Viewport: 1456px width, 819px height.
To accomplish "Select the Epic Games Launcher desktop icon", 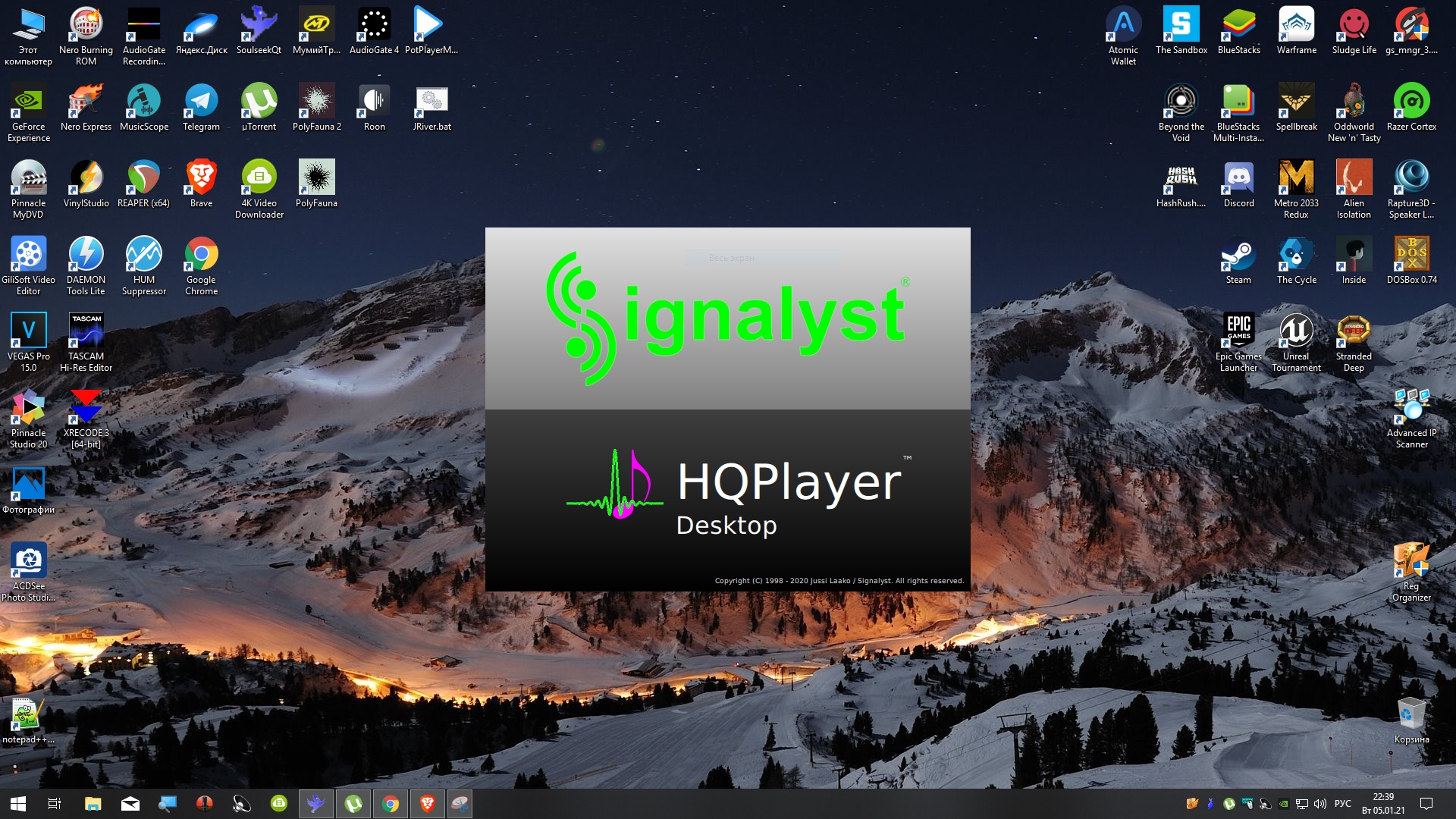I will (1238, 342).
